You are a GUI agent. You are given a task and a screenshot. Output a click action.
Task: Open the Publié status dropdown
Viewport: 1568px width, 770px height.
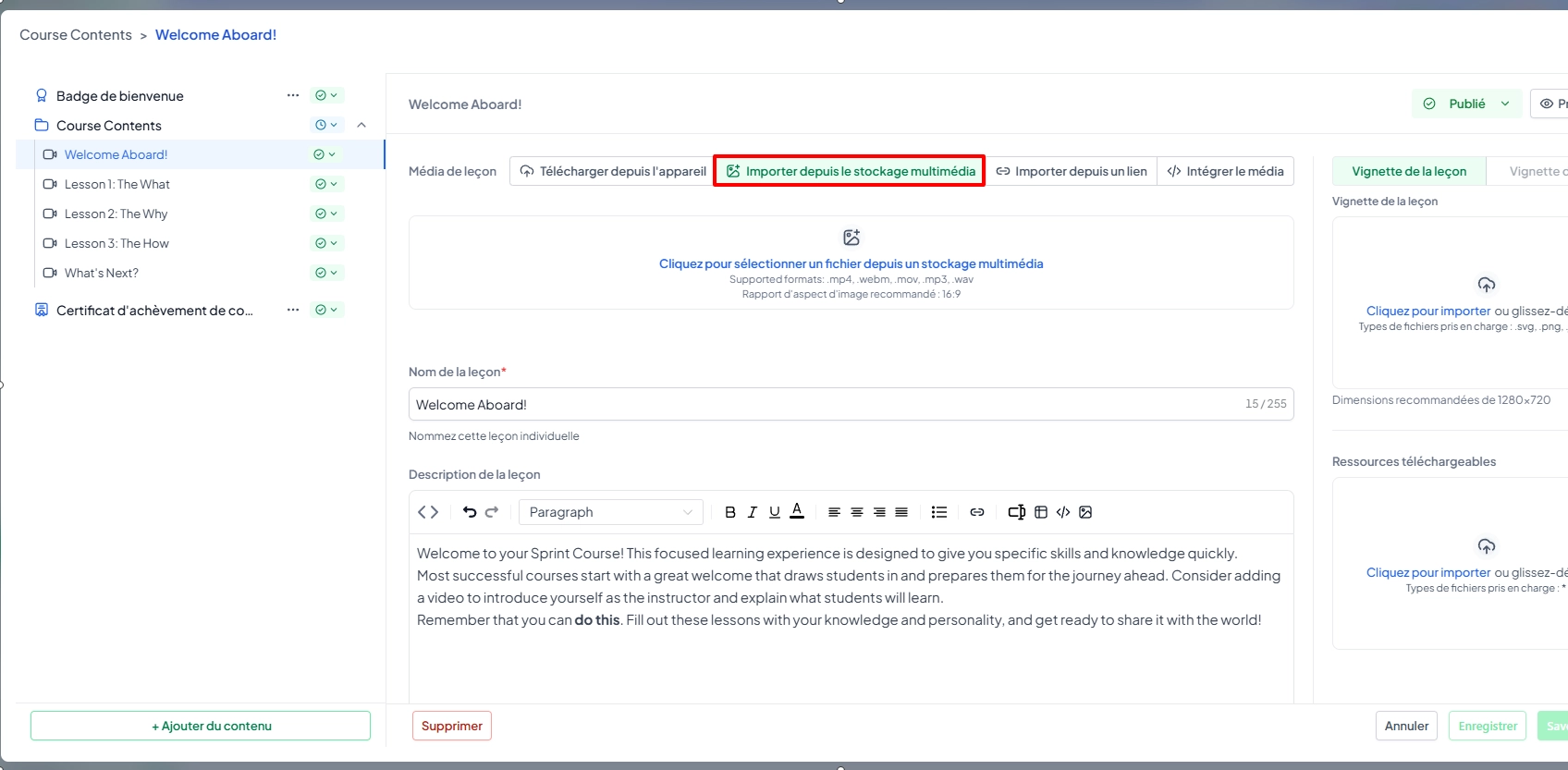[x=1466, y=104]
